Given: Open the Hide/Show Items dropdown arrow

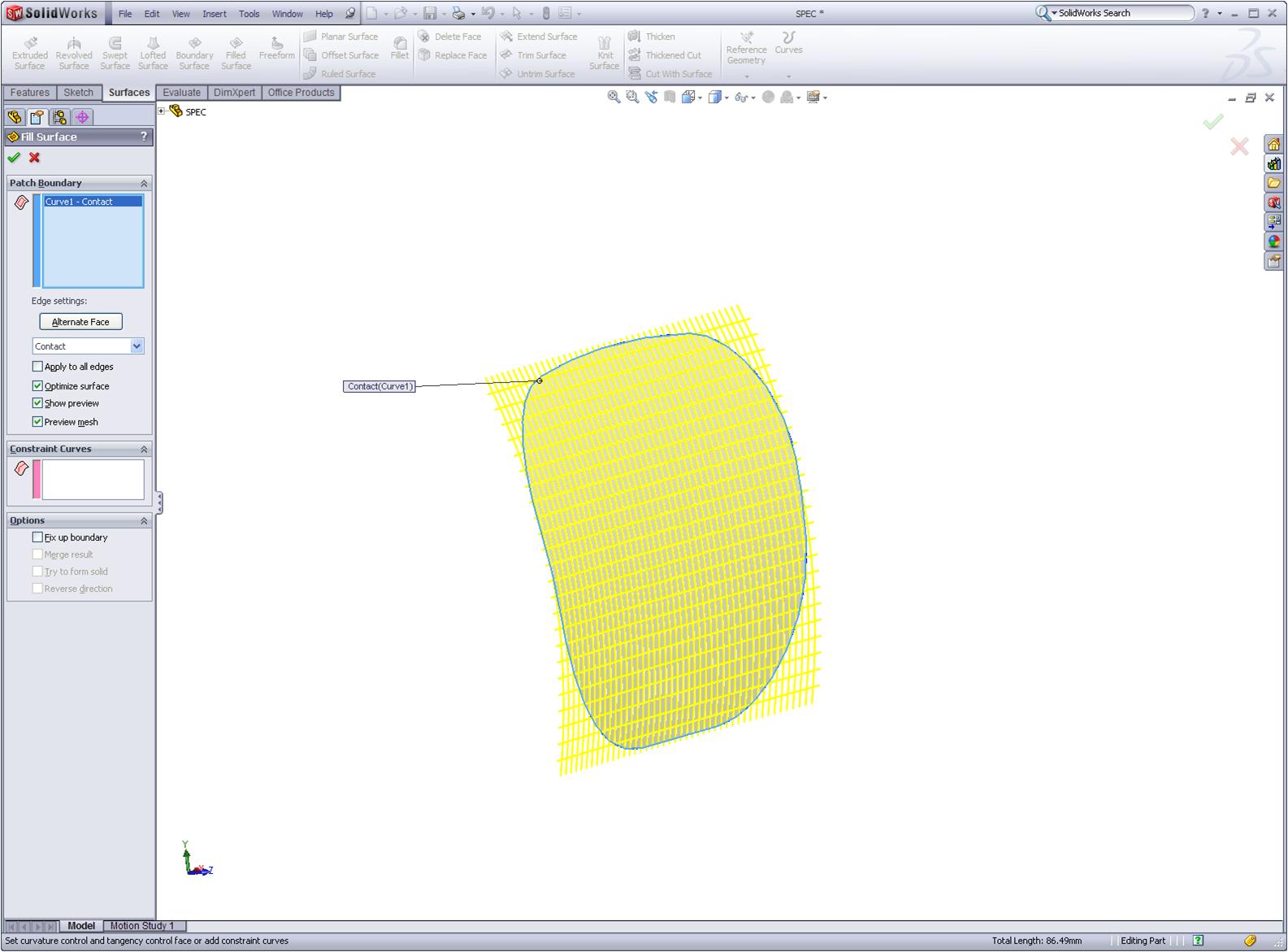Looking at the screenshot, I should 753,98.
